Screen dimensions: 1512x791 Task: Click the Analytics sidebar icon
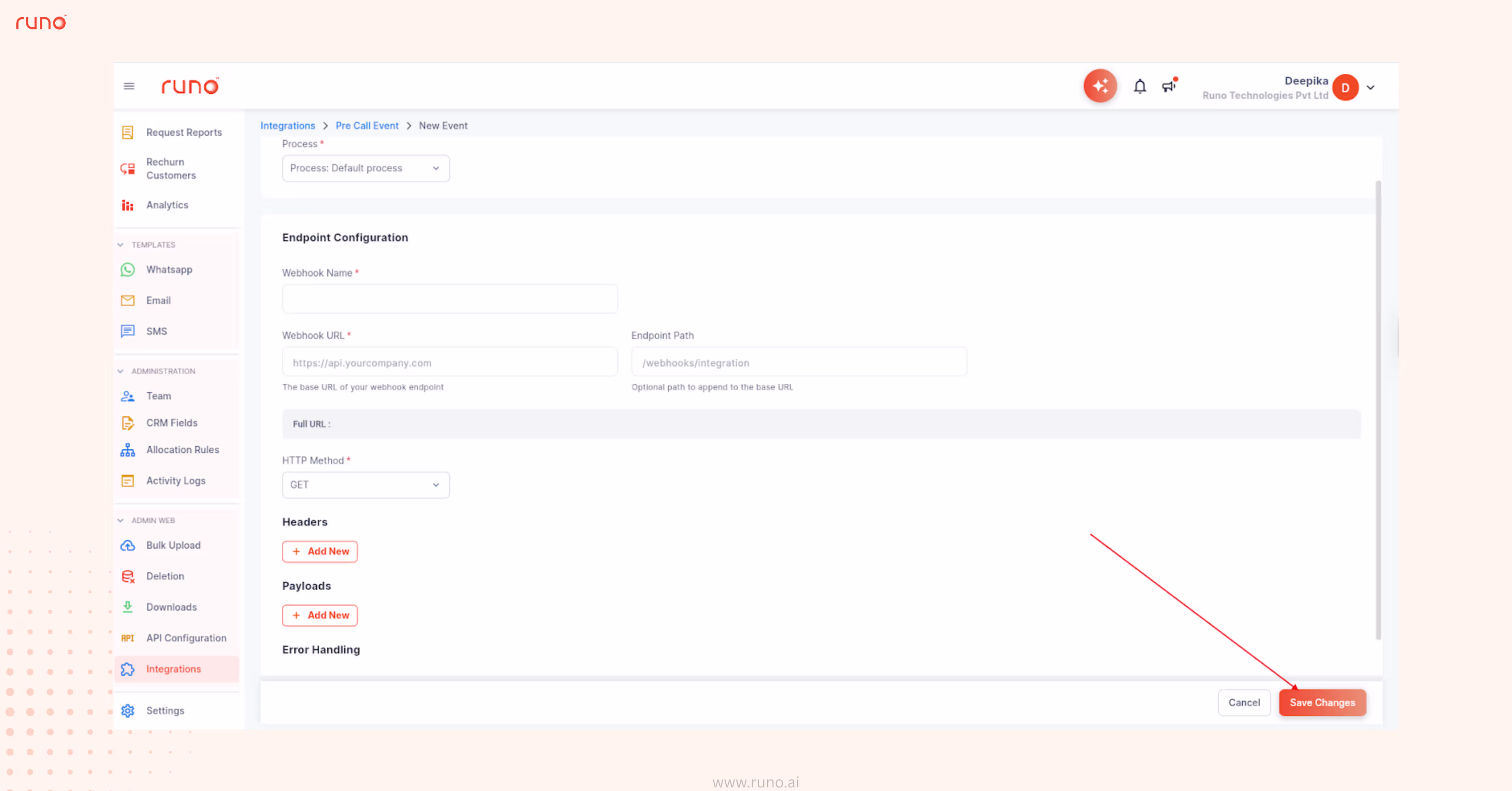128,205
